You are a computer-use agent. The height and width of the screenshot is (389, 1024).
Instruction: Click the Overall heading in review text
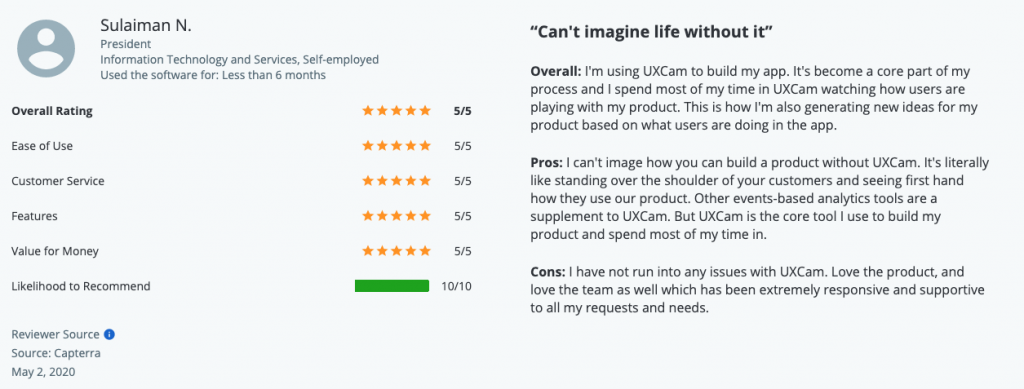click(556, 71)
